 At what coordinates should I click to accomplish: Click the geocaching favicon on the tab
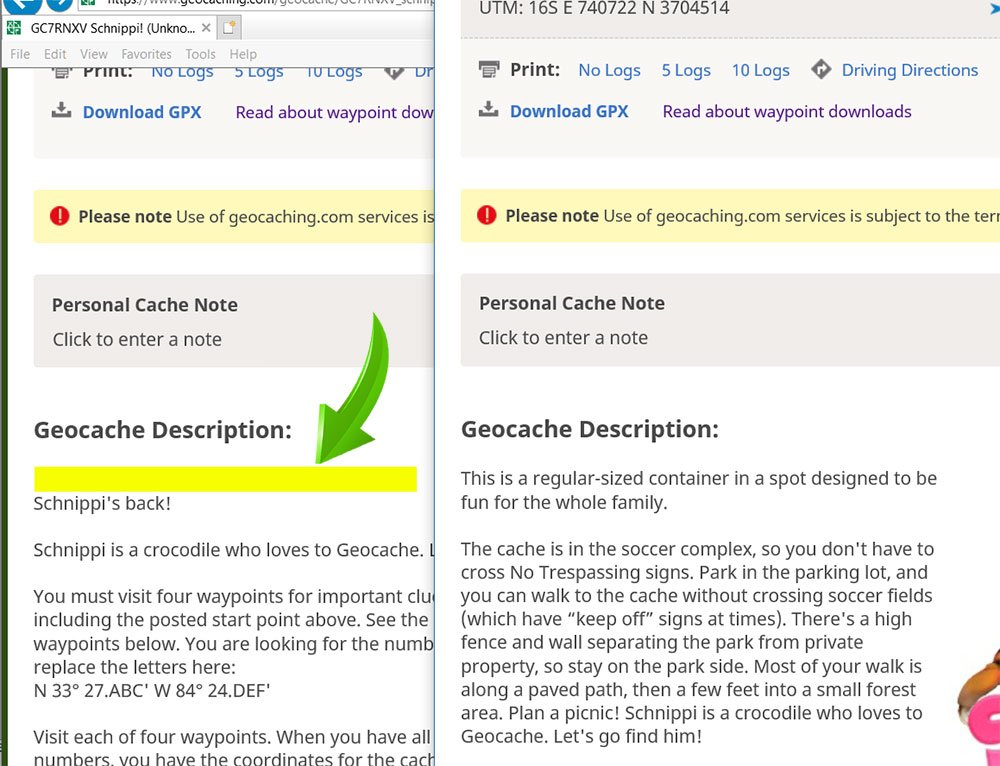[13, 27]
